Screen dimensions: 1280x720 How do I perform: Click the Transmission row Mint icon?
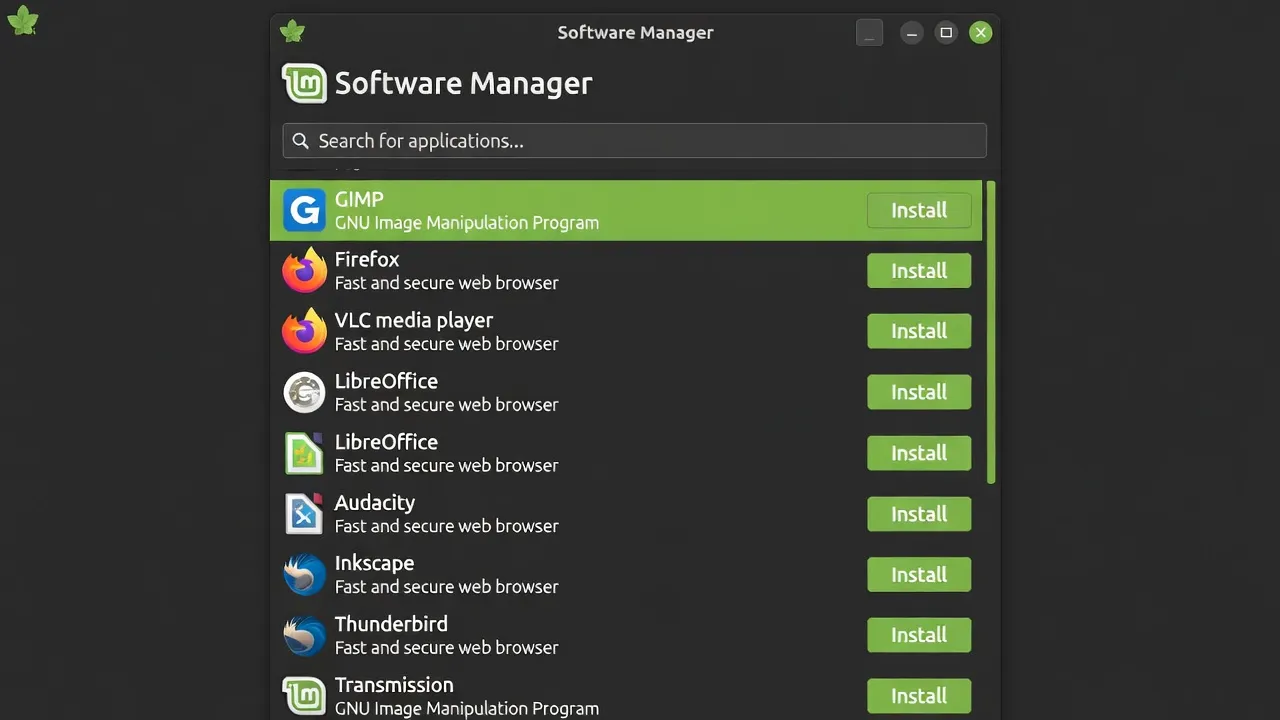pos(304,696)
